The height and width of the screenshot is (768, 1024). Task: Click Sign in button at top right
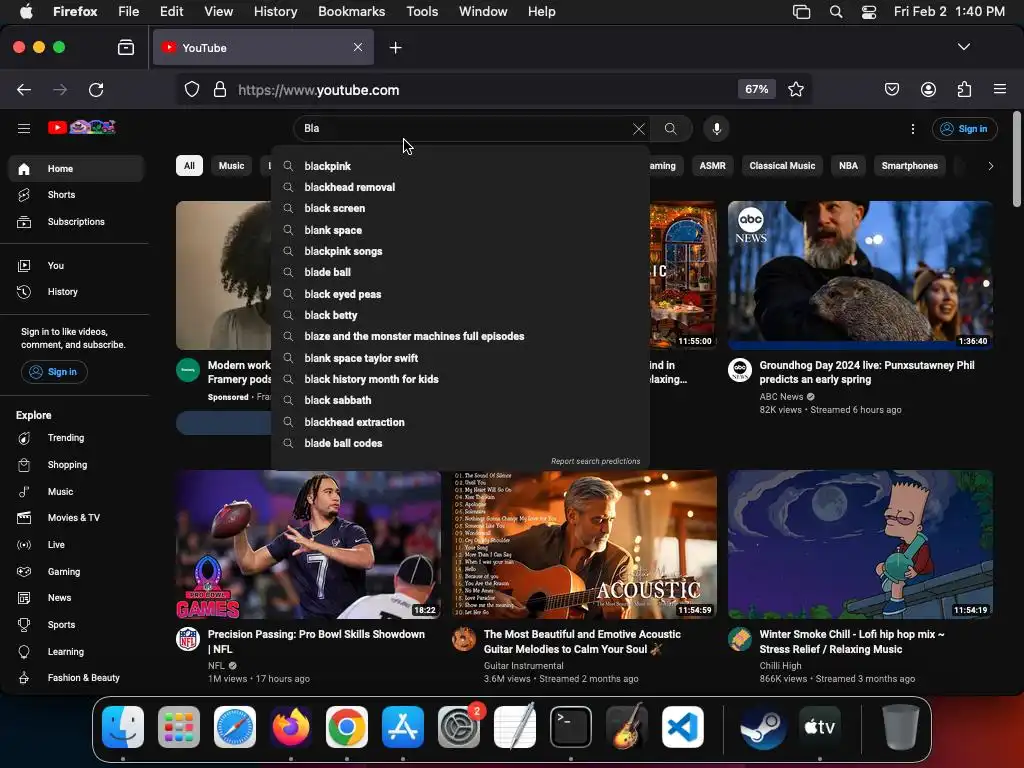pos(965,129)
